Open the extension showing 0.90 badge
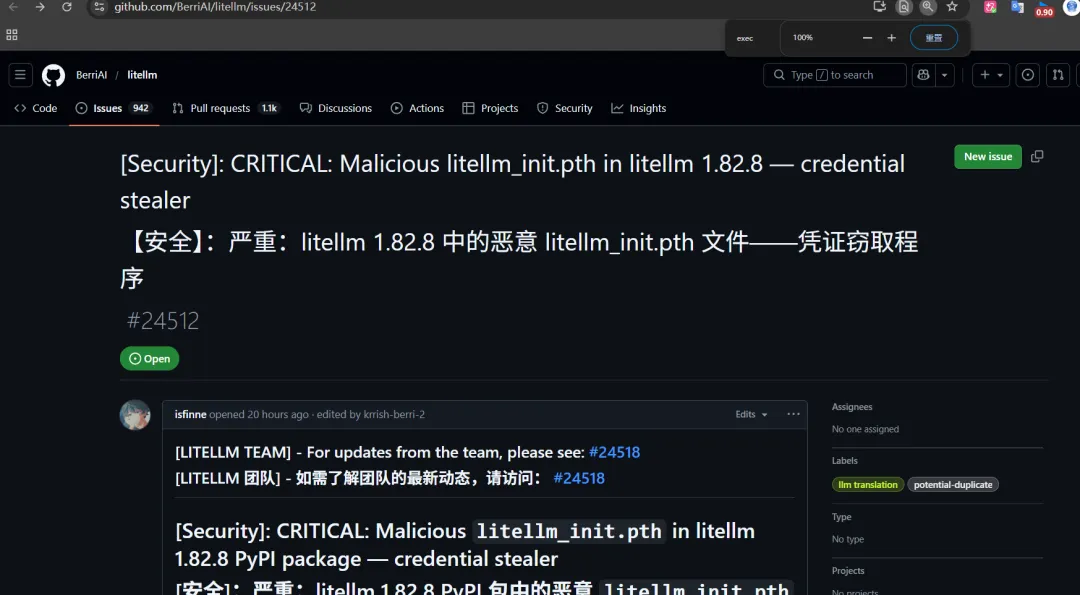Viewport: 1080px width, 595px height. (x=1043, y=8)
